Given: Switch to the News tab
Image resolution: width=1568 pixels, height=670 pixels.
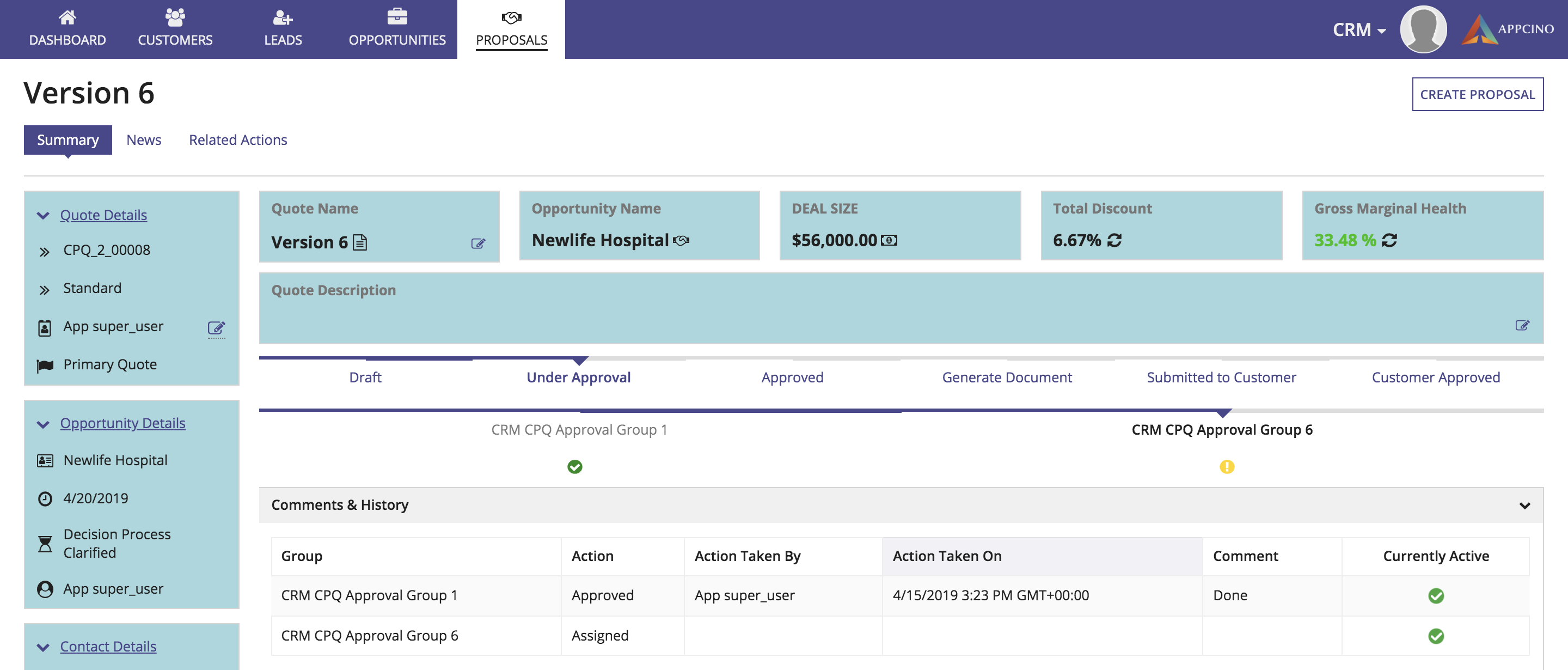Looking at the screenshot, I should (x=144, y=140).
